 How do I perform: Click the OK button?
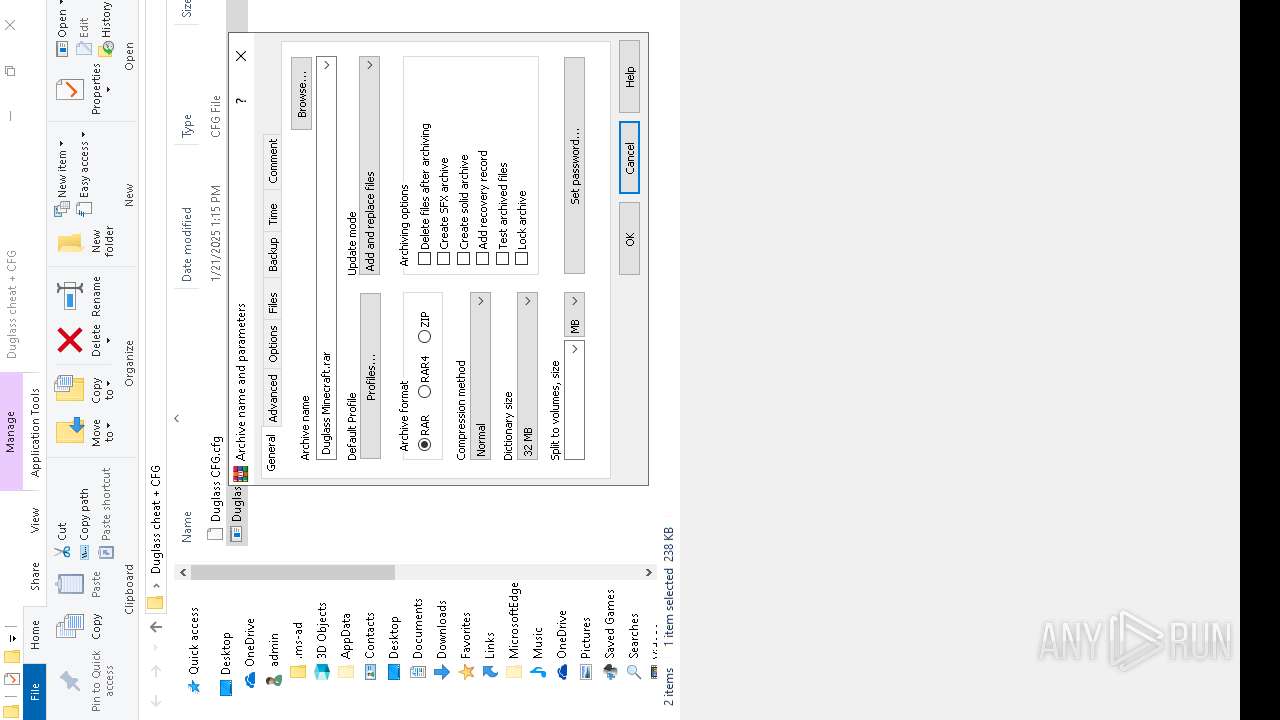[629, 238]
